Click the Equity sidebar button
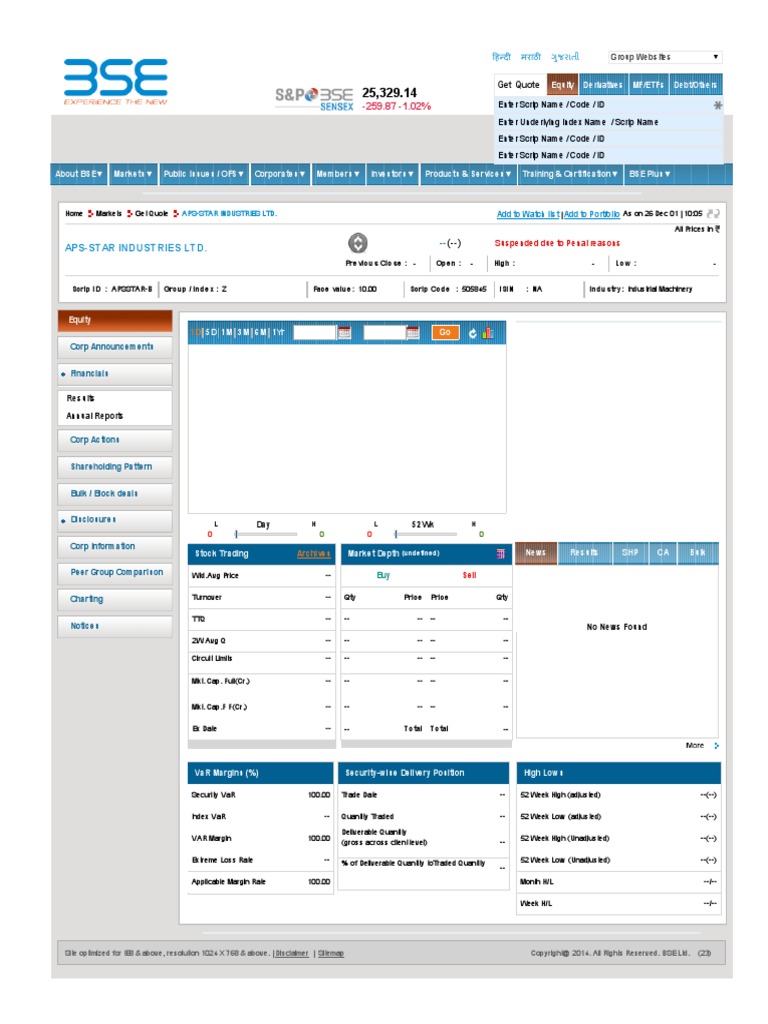The height and width of the screenshot is (1024, 768). pos(115,321)
